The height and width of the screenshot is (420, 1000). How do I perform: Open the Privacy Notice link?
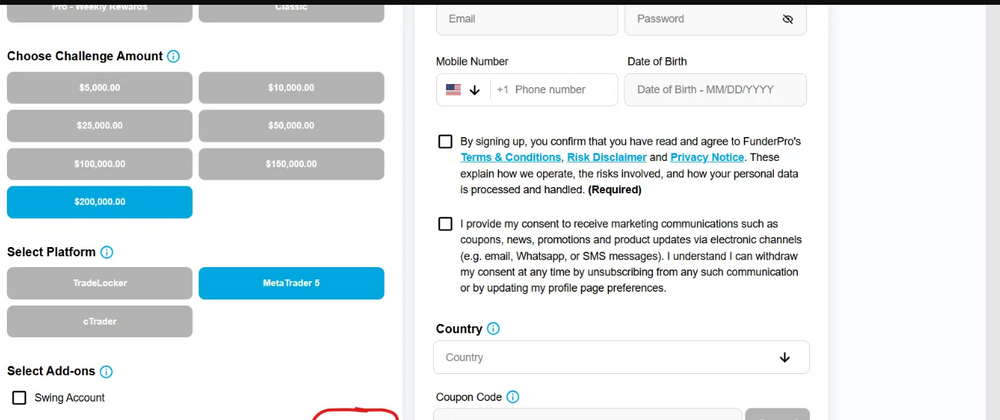(x=707, y=158)
